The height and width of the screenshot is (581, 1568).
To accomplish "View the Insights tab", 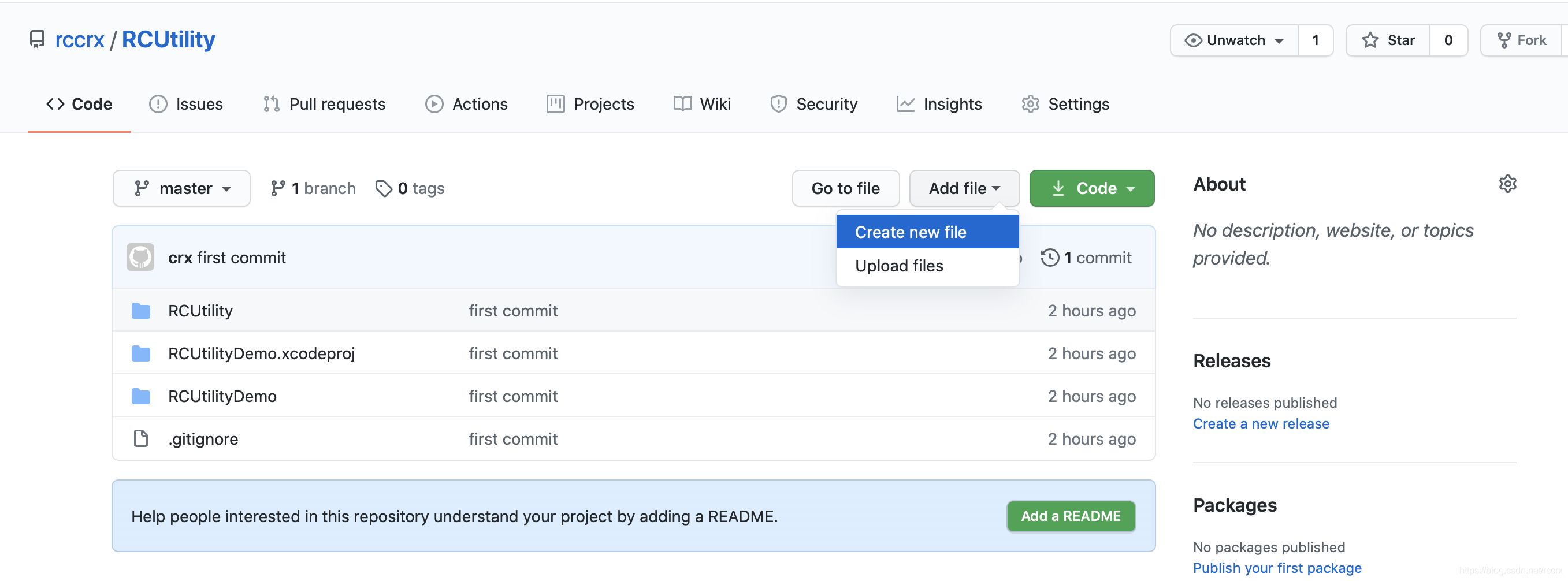I will pyautogui.click(x=939, y=104).
